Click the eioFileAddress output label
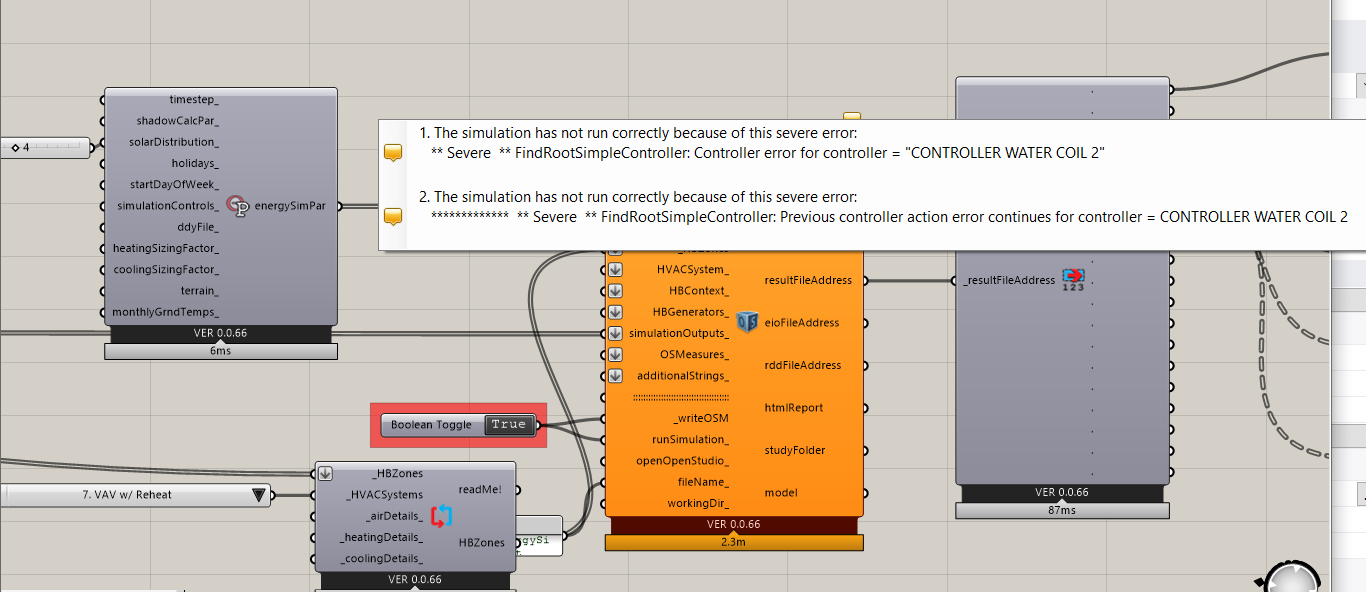 [802, 323]
